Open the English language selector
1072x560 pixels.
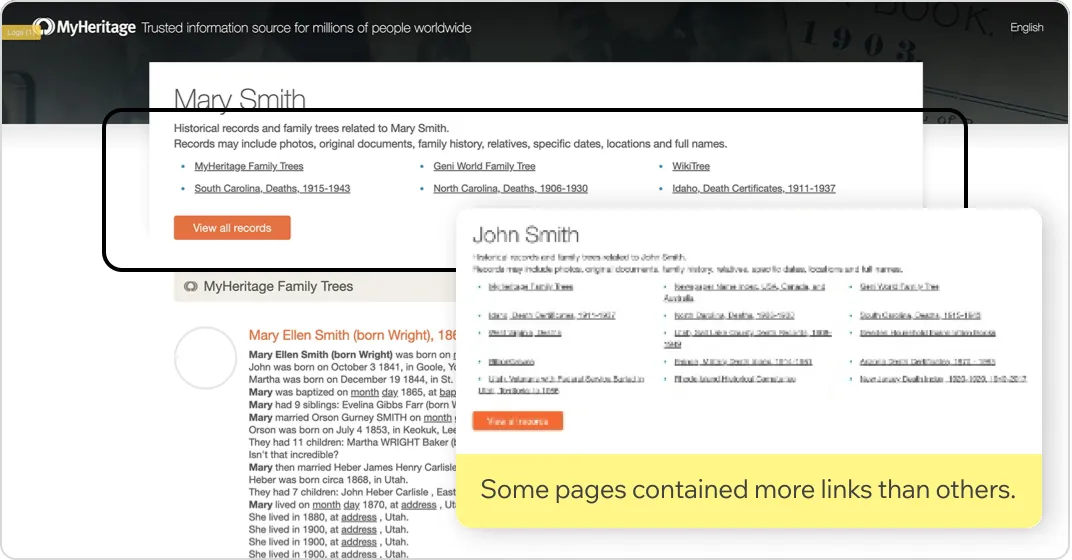tap(1026, 27)
